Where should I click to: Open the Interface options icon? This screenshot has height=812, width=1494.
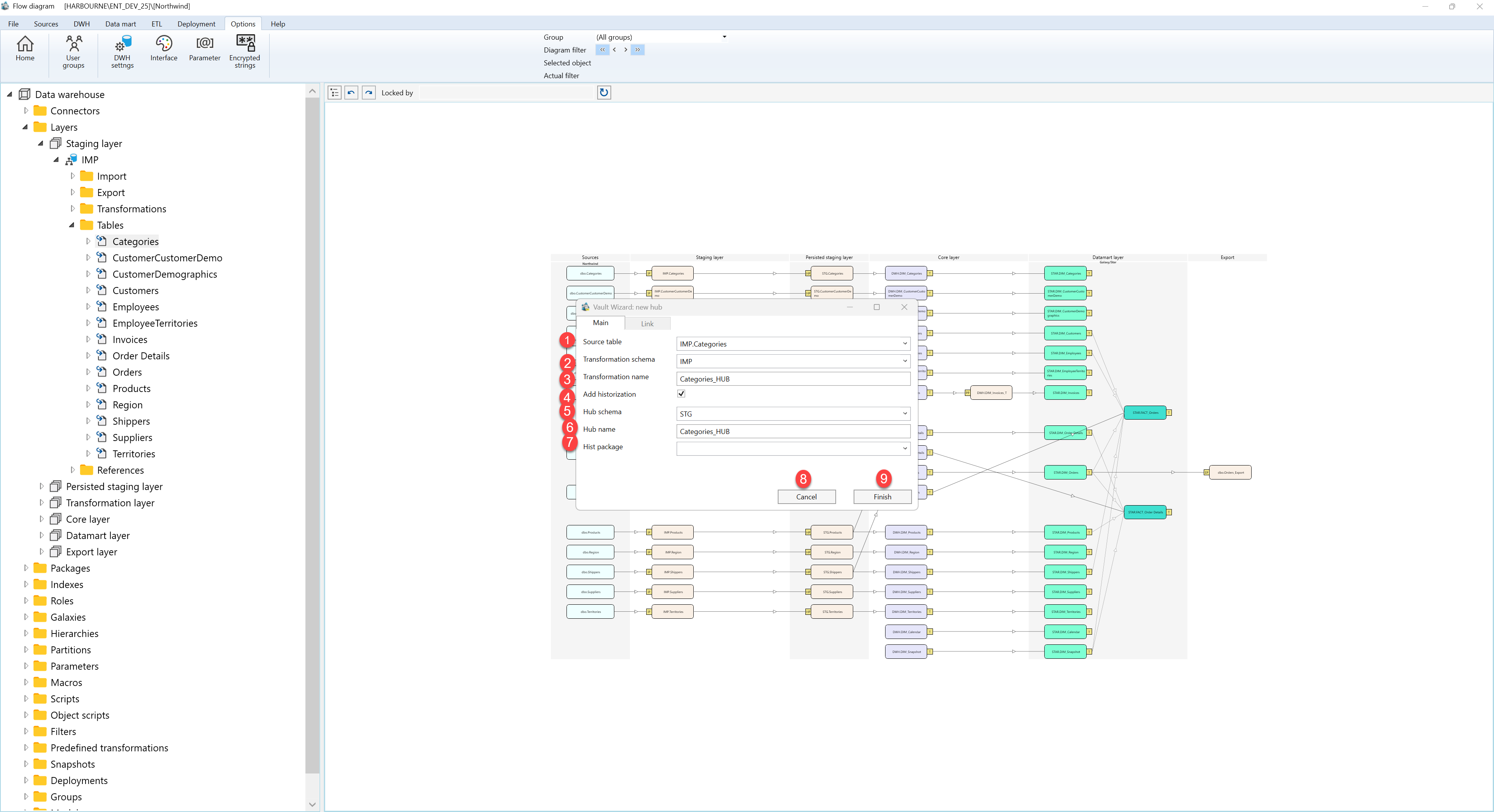[163, 49]
